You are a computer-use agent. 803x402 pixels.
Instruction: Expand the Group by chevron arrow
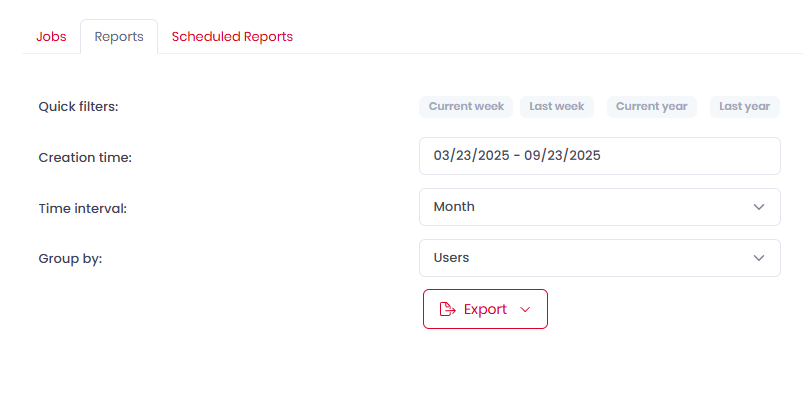tap(757, 258)
